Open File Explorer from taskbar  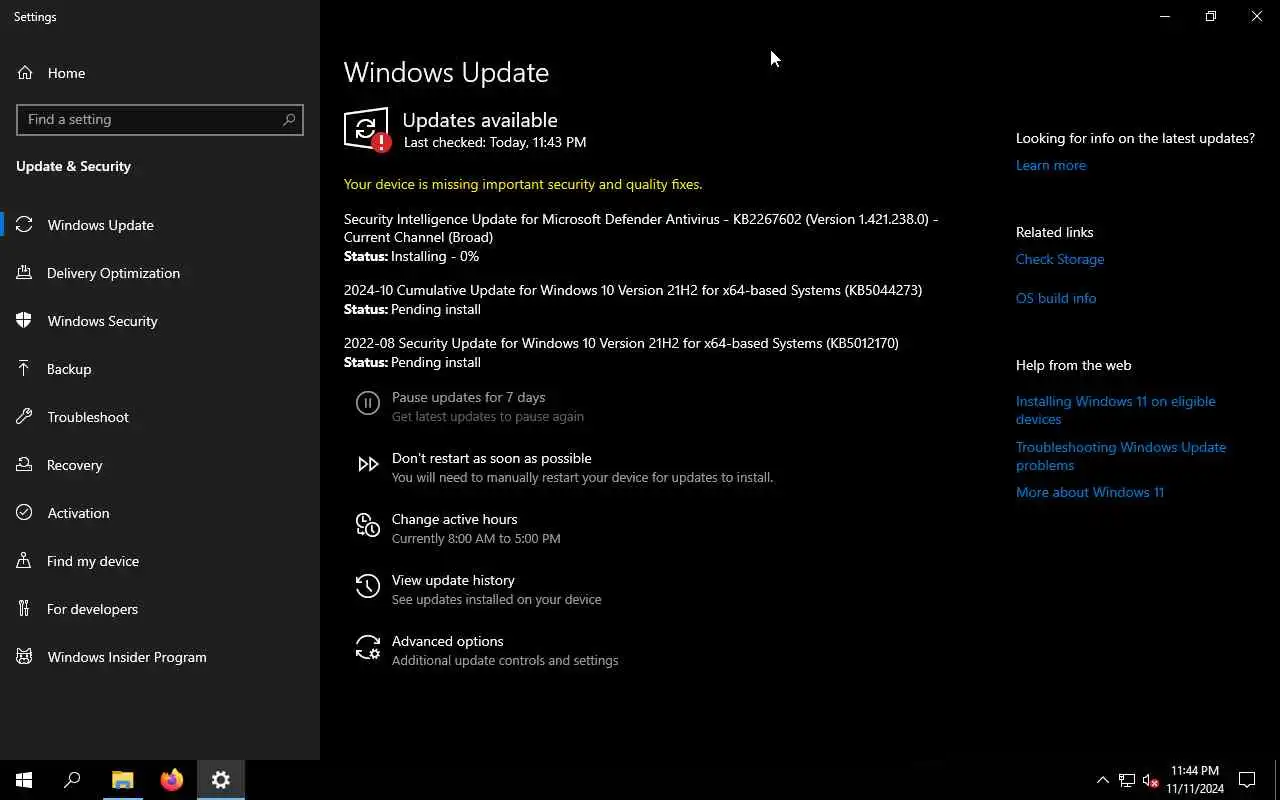click(122, 780)
